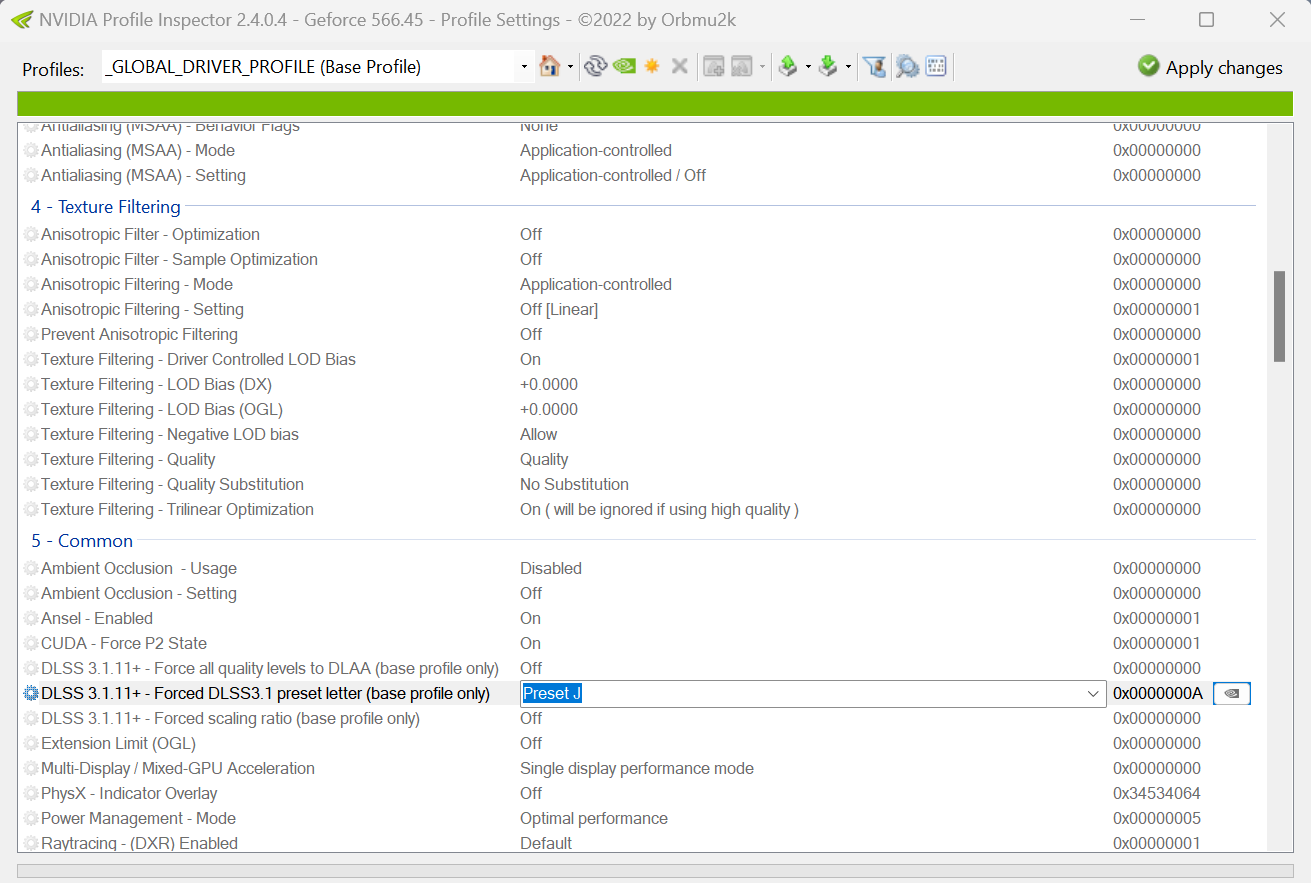The height and width of the screenshot is (883, 1311).
Task: Click the gear icon beside CUDA - Force P2 State
Action: click(31, 644)
